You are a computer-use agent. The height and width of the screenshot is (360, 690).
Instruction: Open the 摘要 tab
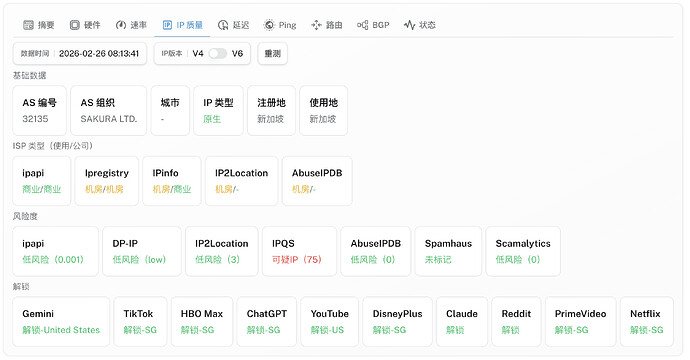39,25
